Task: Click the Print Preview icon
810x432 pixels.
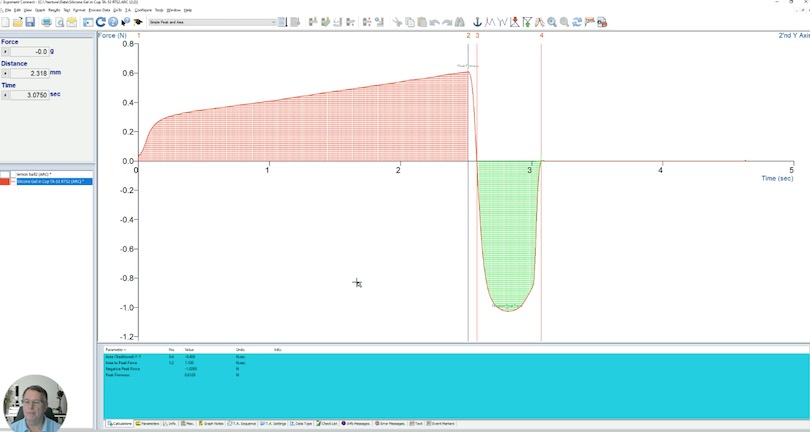Action: (59, 22)
